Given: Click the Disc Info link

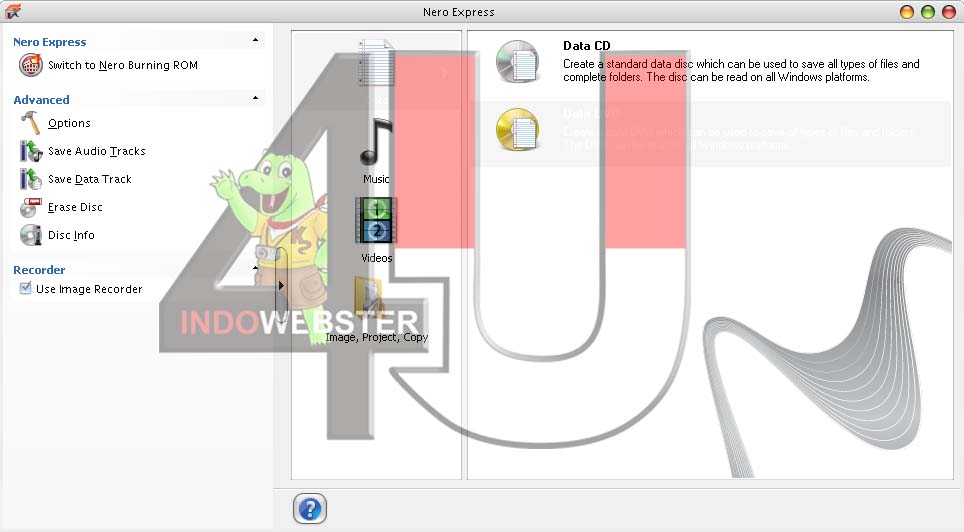Looking at the screenshot, I should point(71,235).
